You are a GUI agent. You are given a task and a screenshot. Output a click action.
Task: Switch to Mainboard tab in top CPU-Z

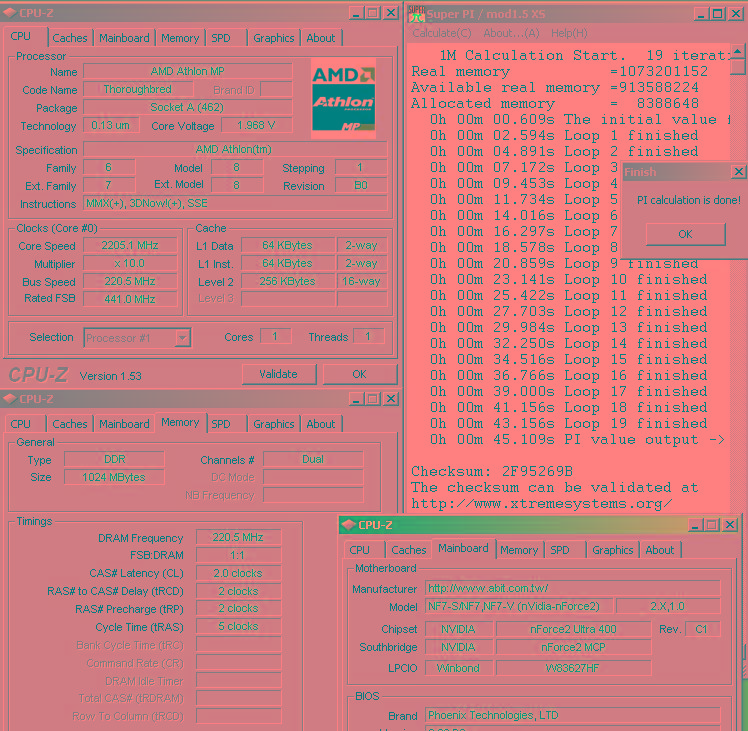tap(124, 38)
